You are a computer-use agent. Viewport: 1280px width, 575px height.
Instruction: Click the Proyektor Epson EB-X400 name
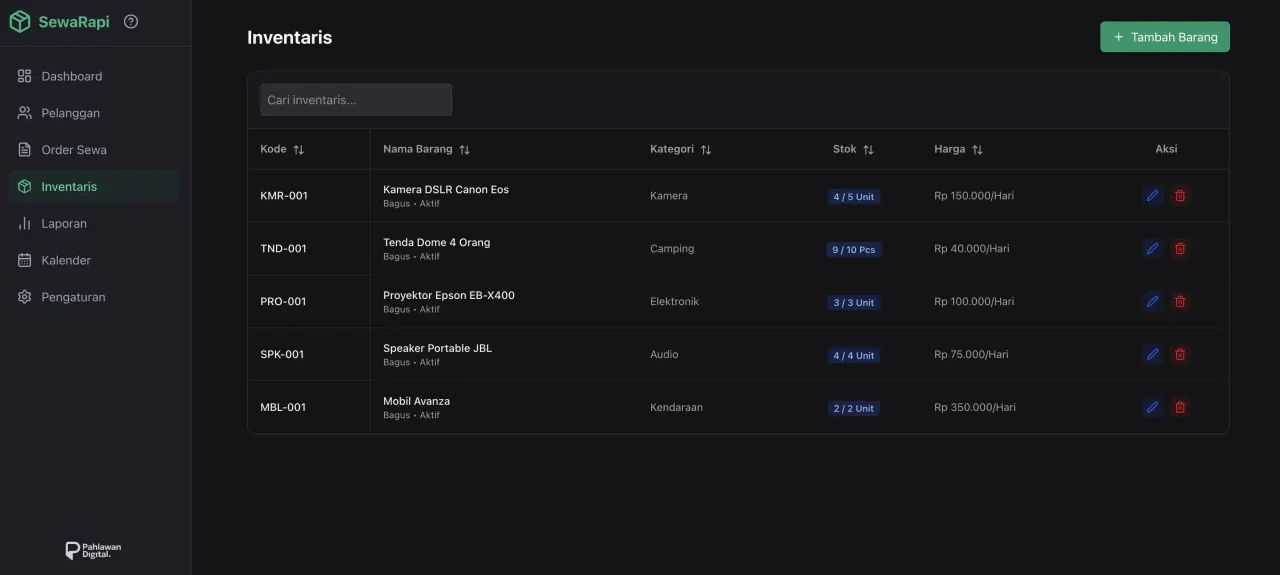click(x=449, y=295)
